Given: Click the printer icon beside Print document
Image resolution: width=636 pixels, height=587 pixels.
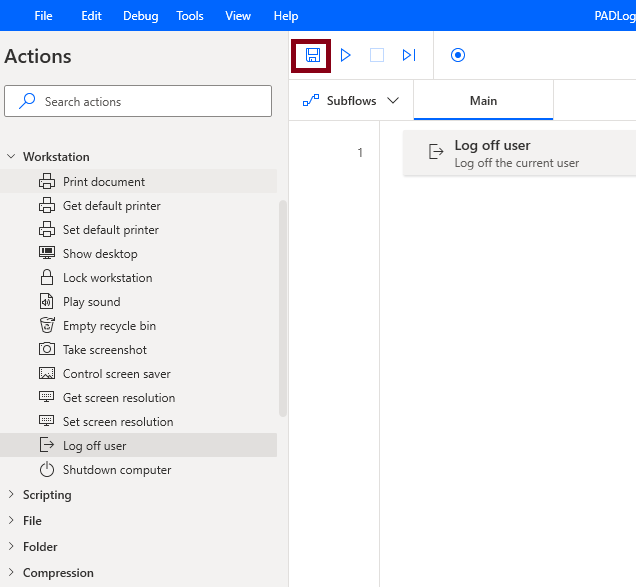Looking at the screenshot, I should 47,181.
